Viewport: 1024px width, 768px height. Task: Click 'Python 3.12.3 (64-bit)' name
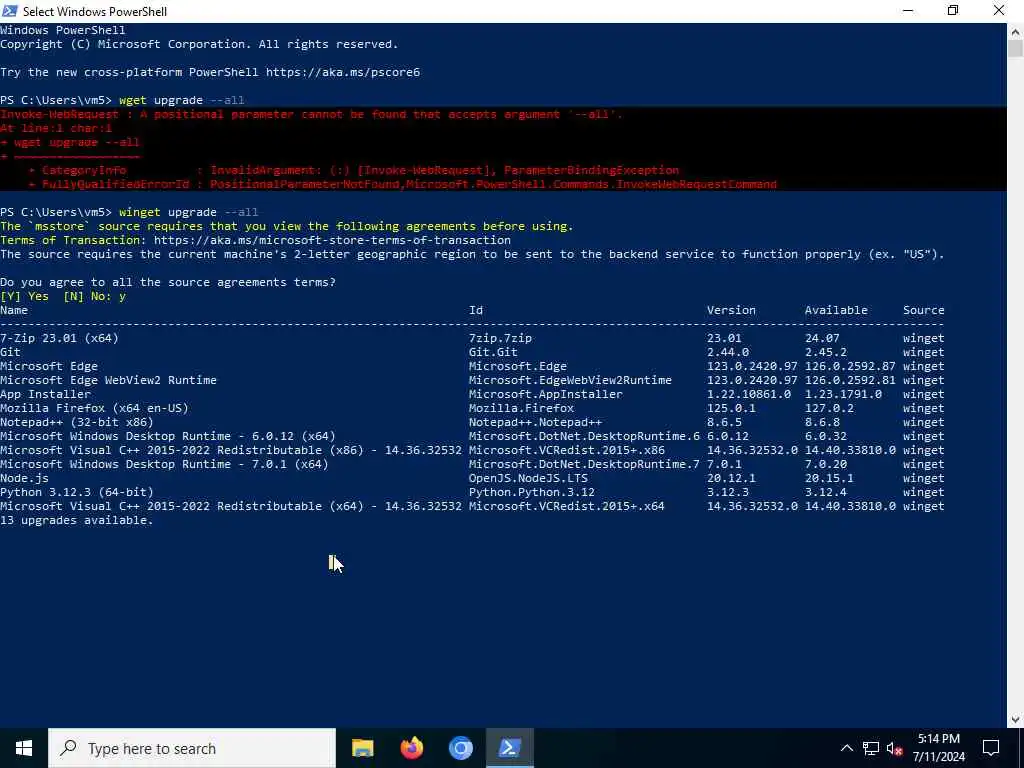coord(76,492)
